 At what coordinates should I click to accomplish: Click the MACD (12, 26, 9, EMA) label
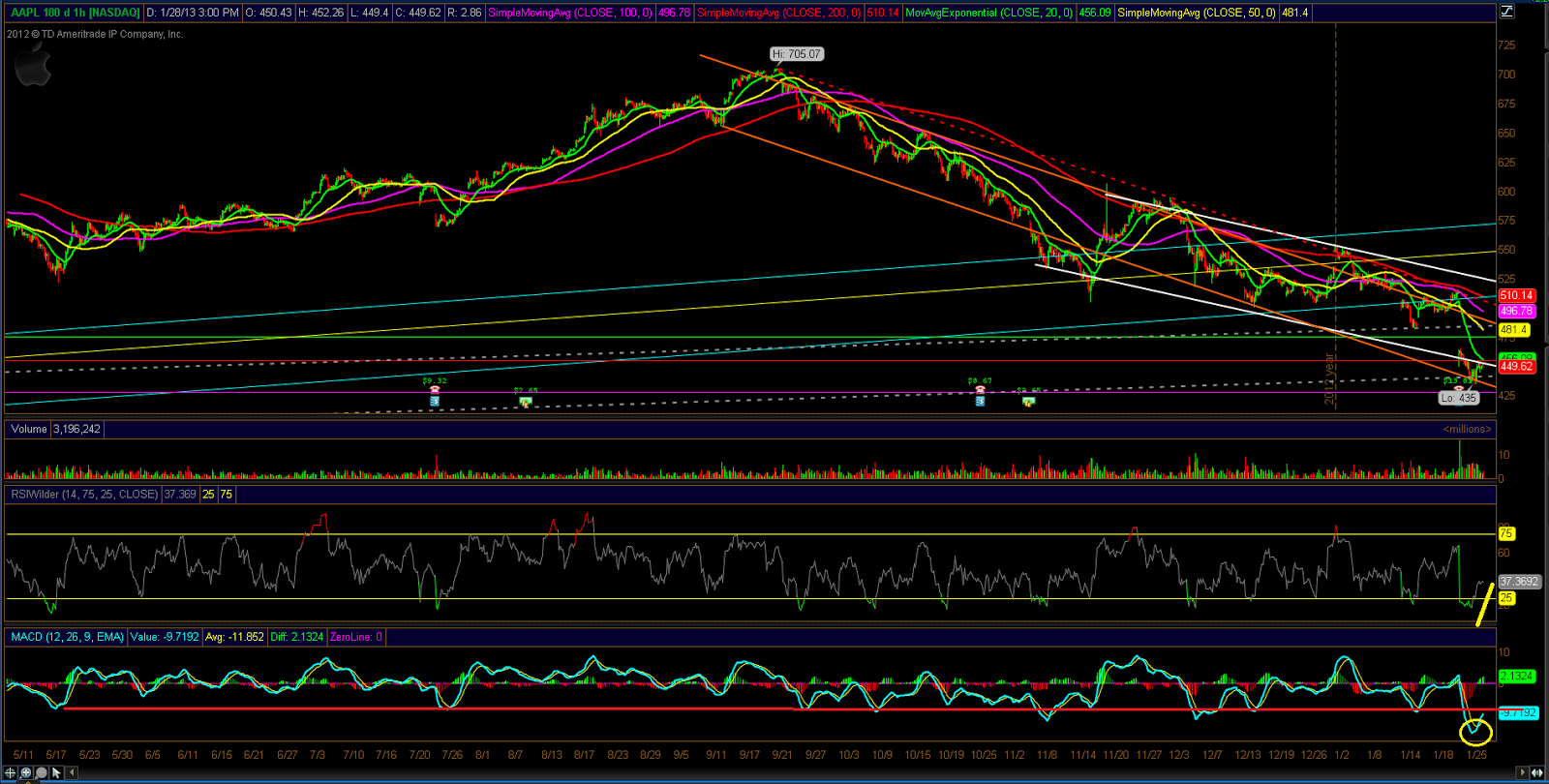point(68,637)
